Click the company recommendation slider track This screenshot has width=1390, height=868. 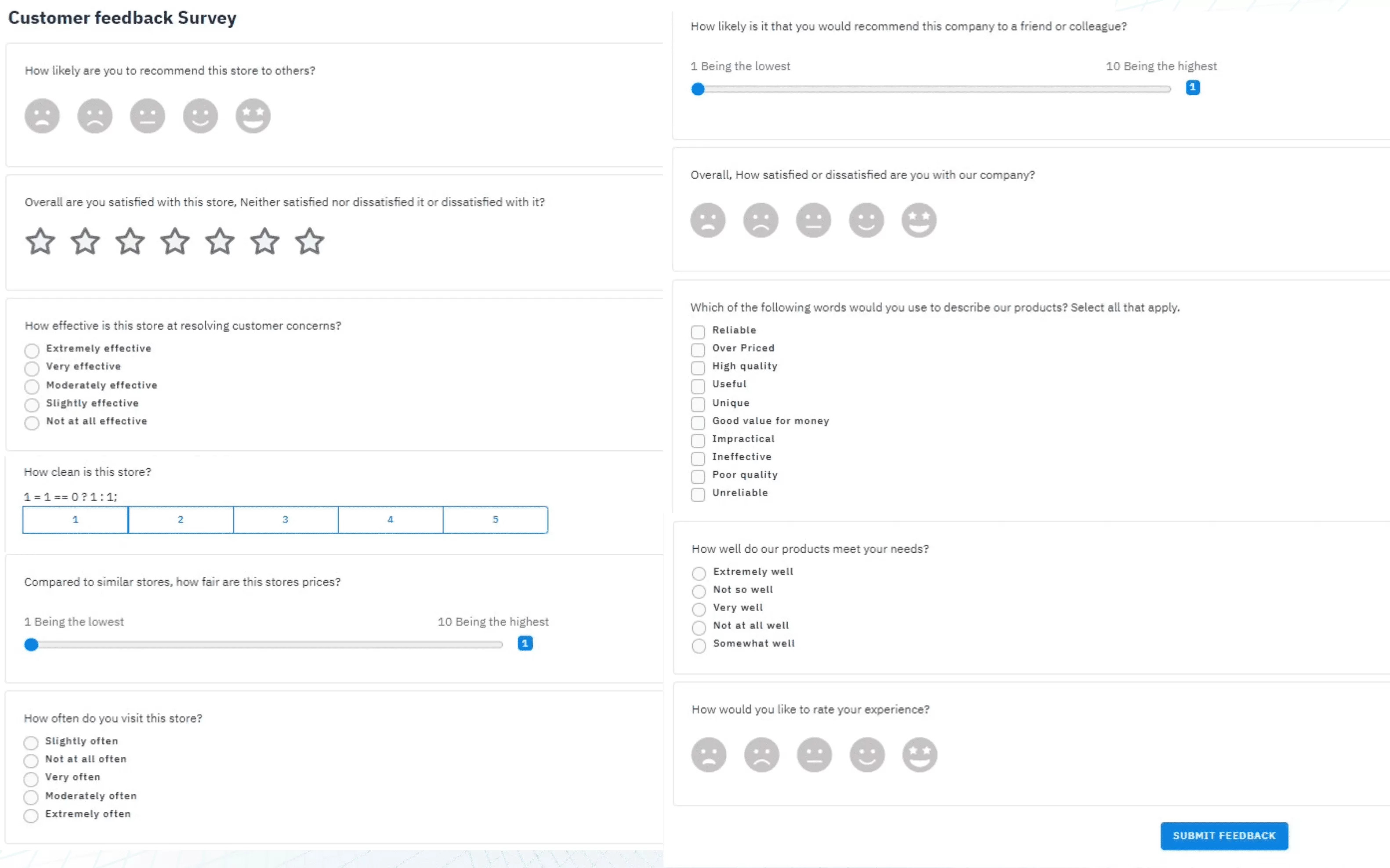coord(934,89)
